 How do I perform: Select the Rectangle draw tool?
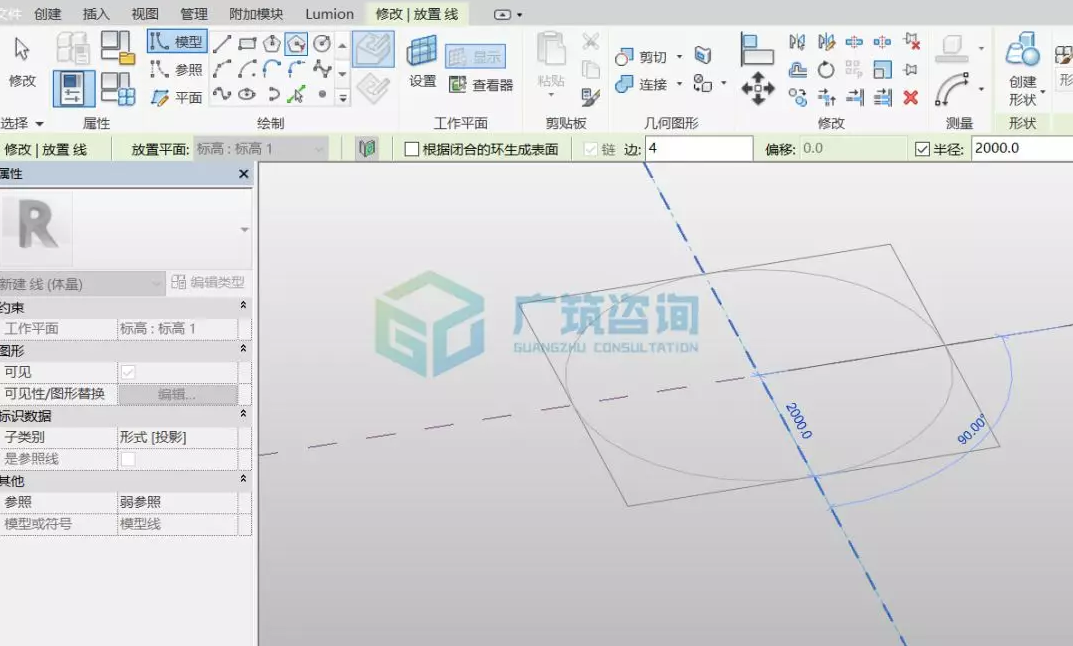(247, 44)
